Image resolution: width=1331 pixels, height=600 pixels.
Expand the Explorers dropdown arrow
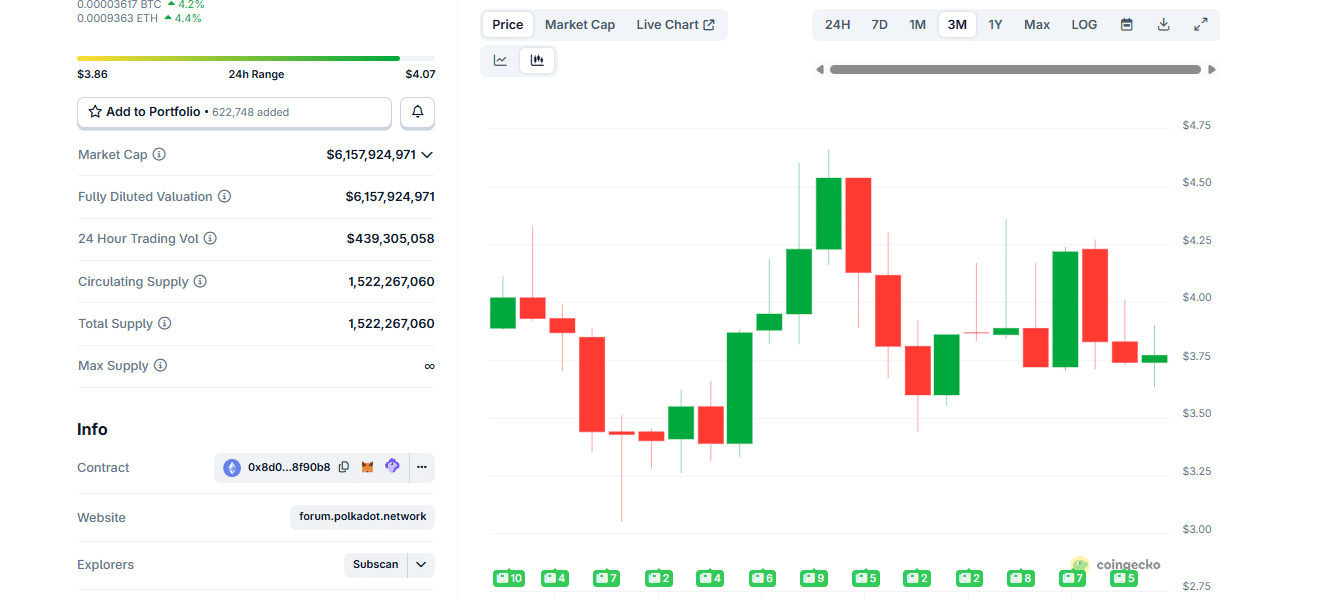click(x=422, y=565)
